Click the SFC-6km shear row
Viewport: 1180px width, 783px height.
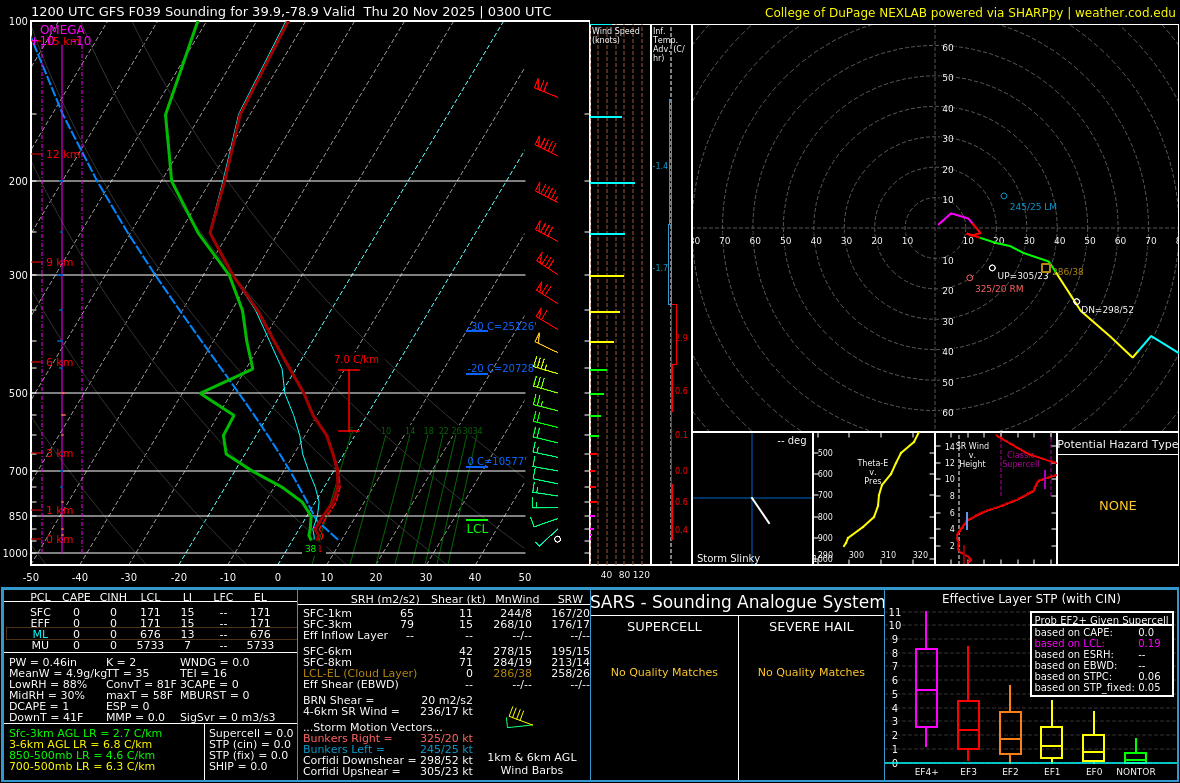coord(446,651)
